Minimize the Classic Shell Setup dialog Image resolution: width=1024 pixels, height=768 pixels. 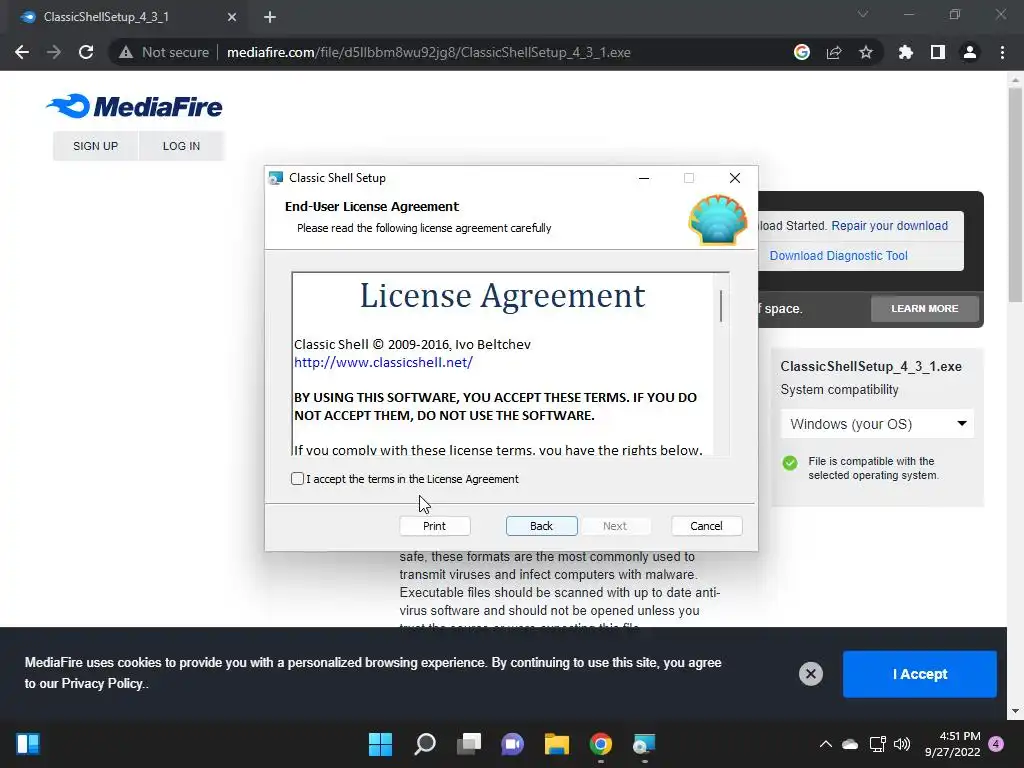[x=644, y=178]
